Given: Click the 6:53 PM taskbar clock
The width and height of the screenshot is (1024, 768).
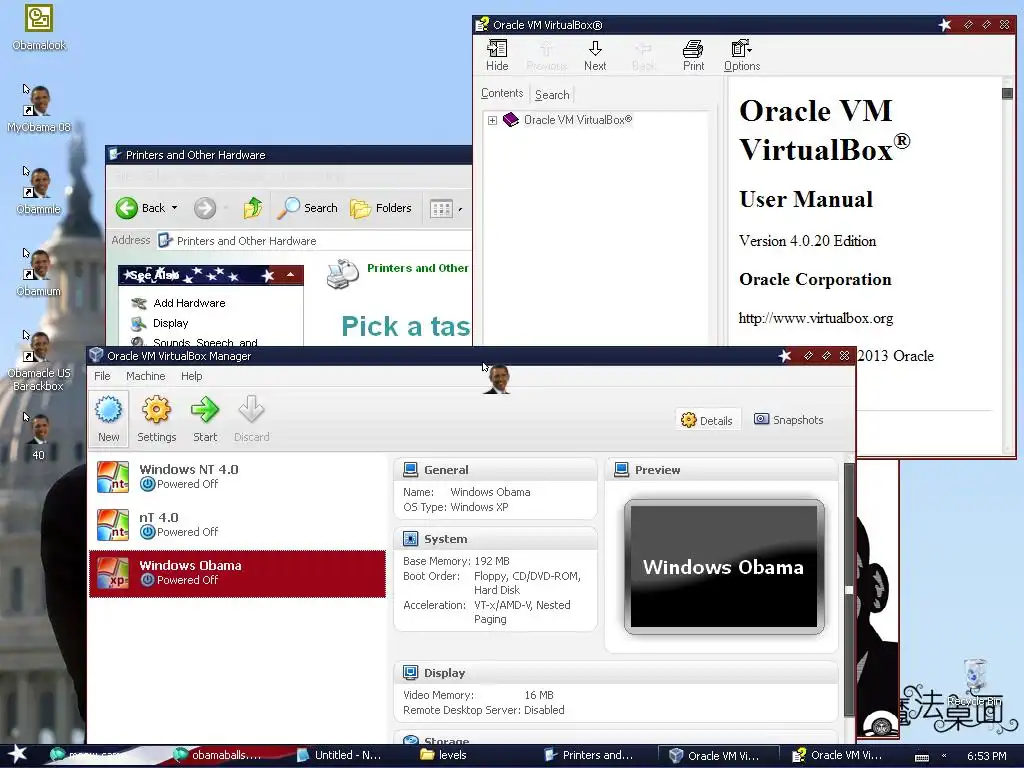Looking at the screenshot, I should point(987,756).
